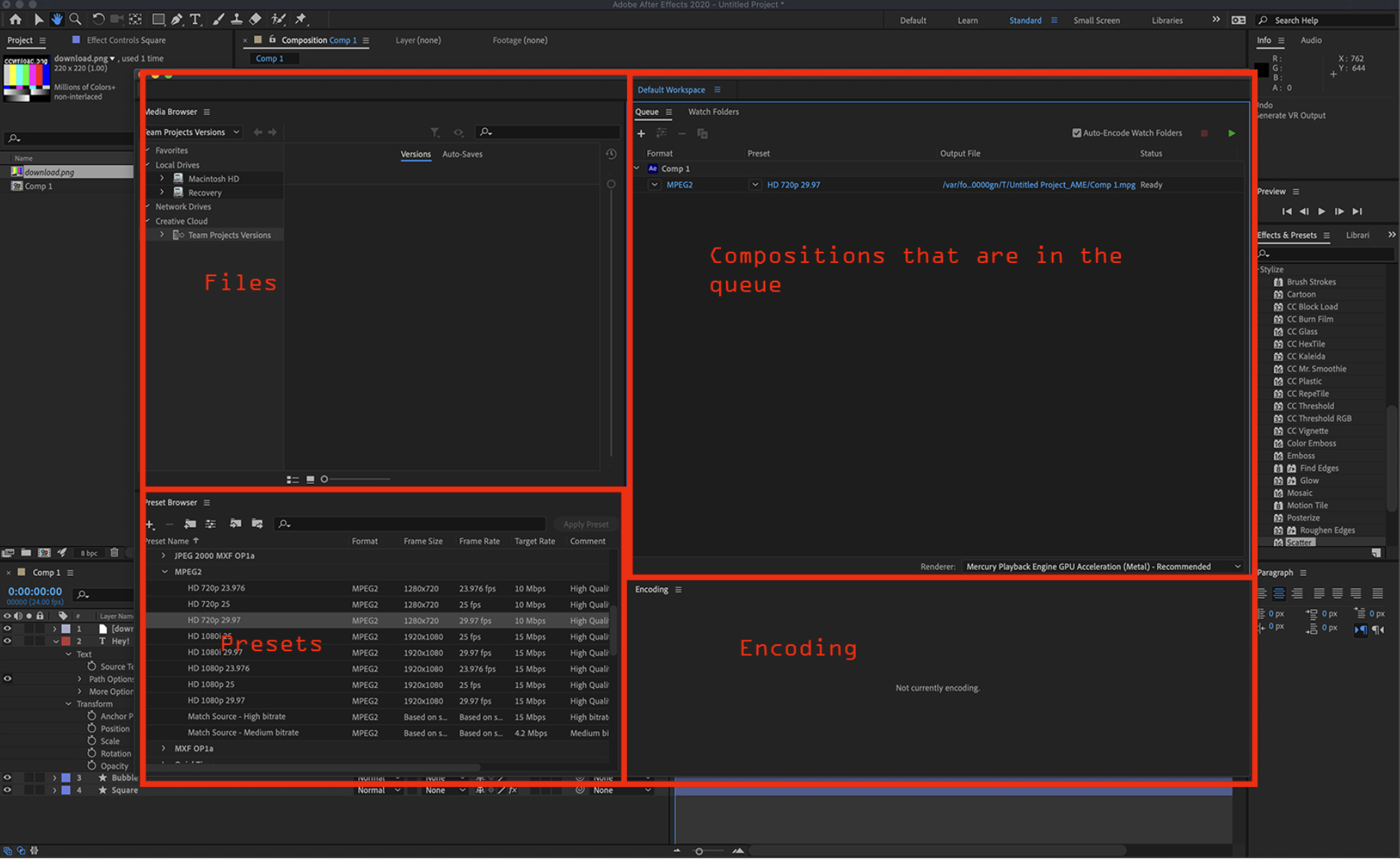Open the preset dropdown beside HD 720p 29.97 link
Viewport: 1400px width, 859px height.
tap(755, 185)
